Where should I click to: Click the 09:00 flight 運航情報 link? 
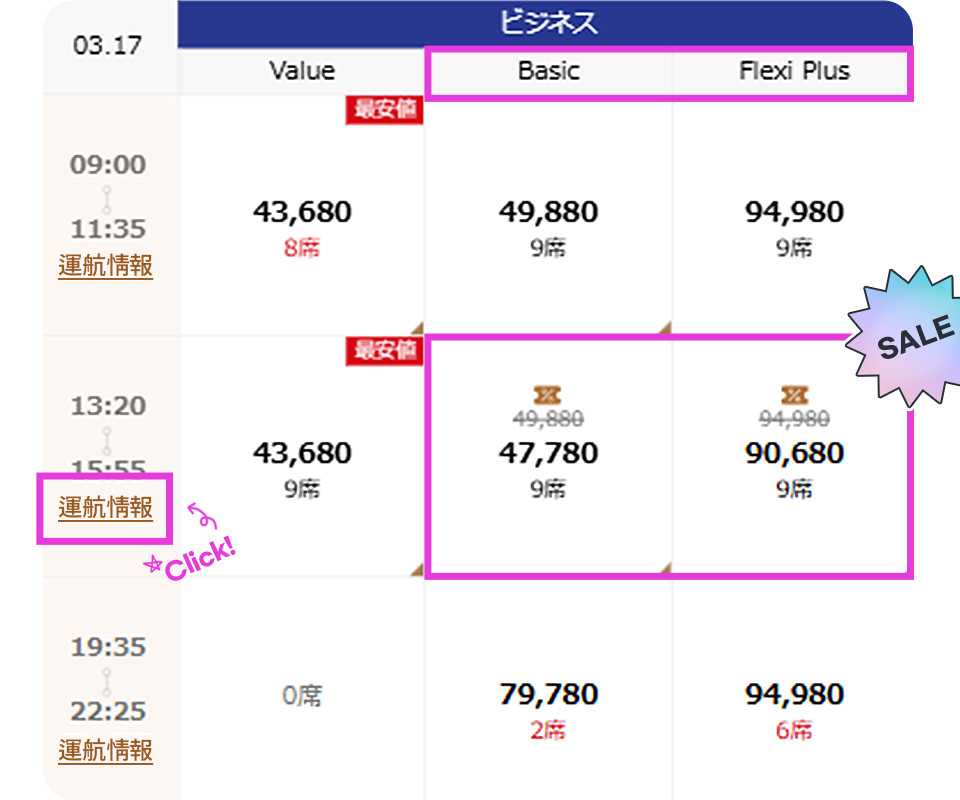tap(105, 266)
